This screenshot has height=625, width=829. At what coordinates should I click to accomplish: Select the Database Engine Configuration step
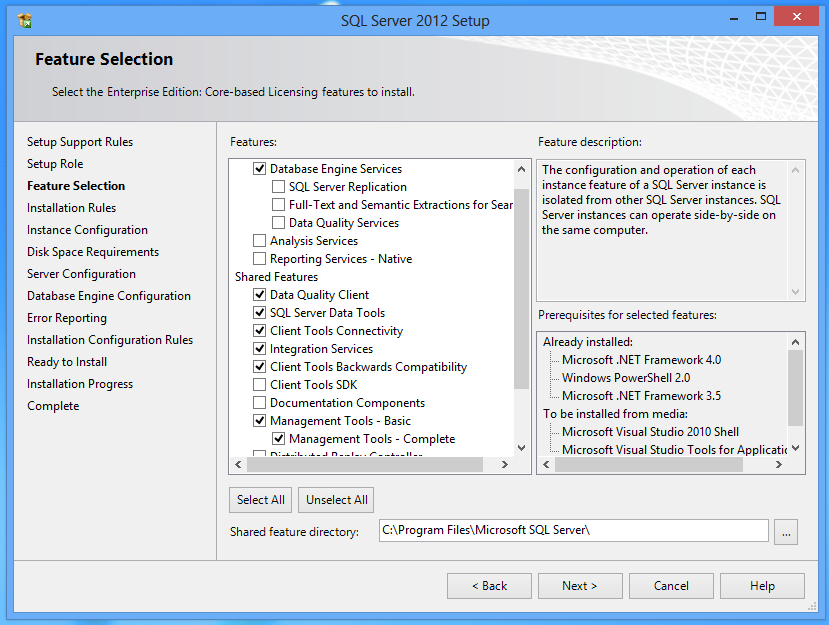[109, 296]
